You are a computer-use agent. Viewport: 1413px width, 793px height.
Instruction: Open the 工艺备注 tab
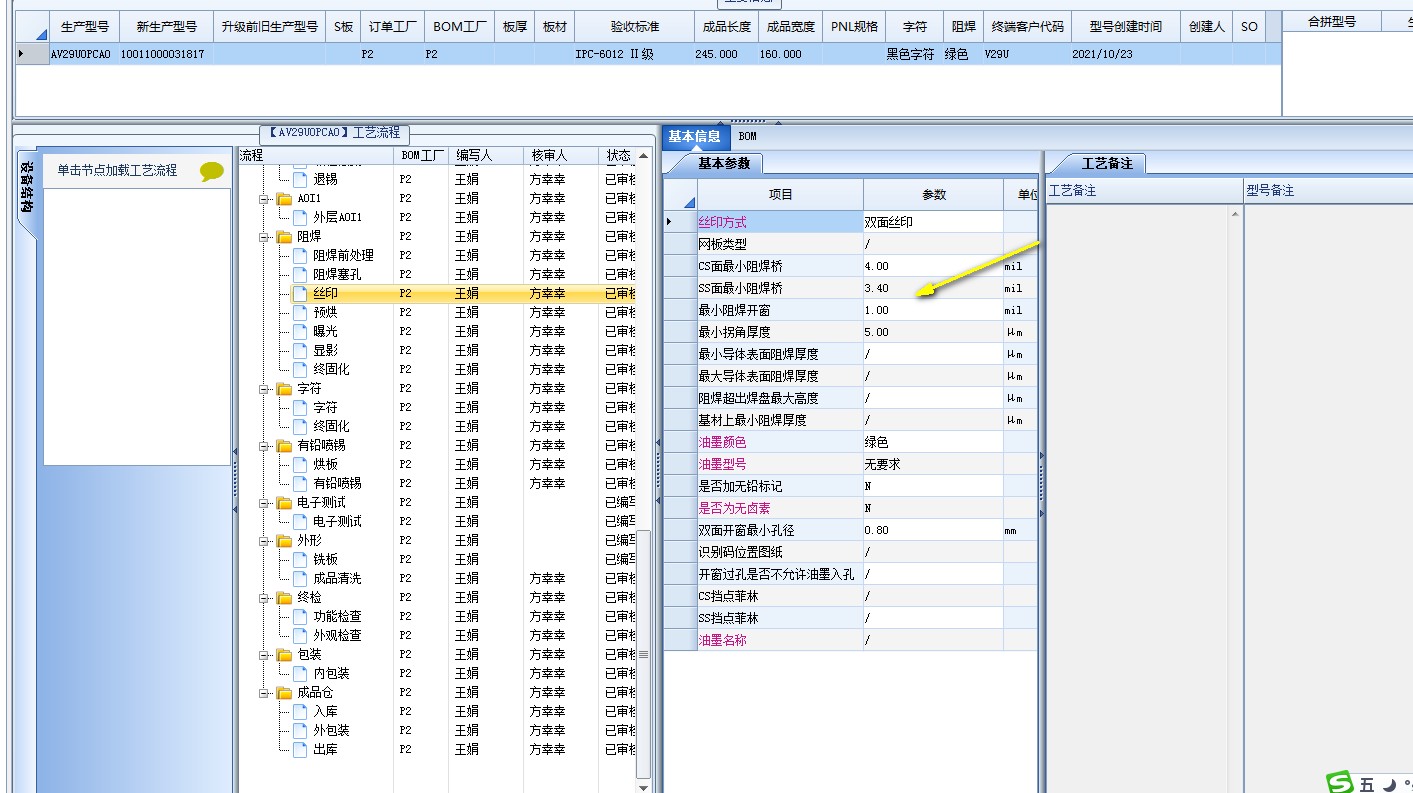click(x=1107, y=163)
